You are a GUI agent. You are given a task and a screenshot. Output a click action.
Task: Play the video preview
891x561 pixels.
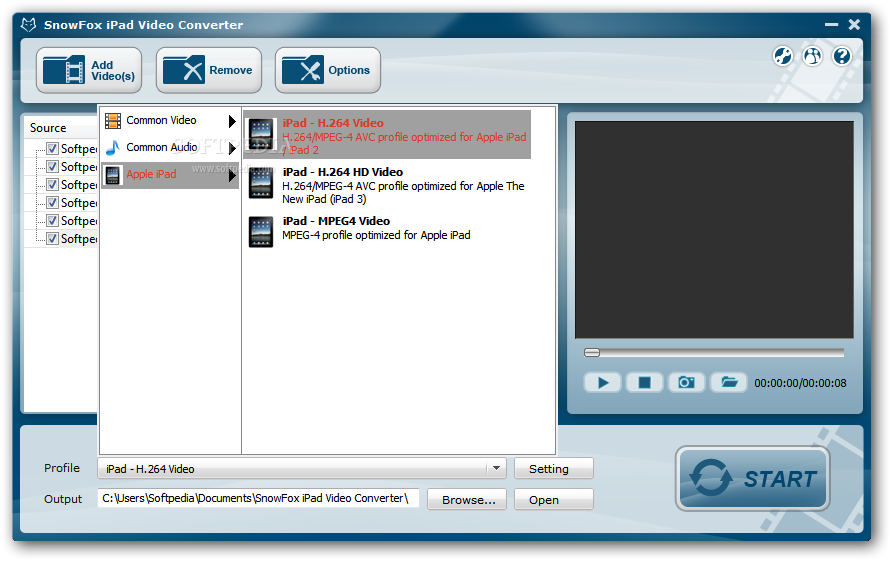(603, 383)
